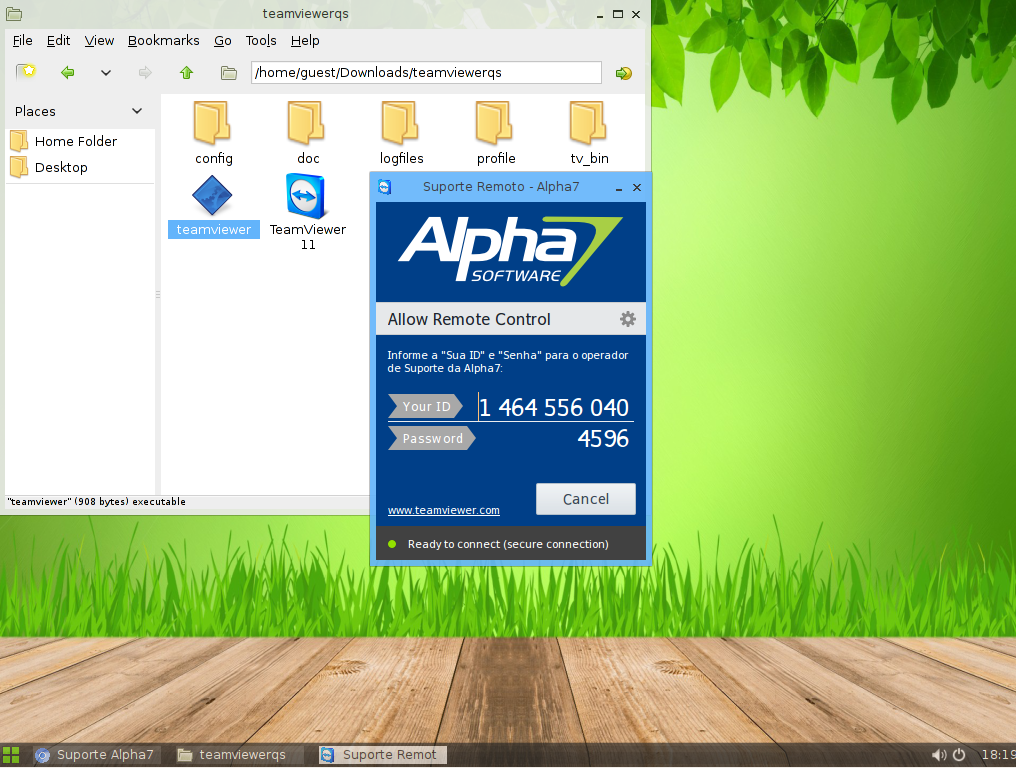
Task: Click the clock showing 18:19 in taskbar
Action: (998, 755)
